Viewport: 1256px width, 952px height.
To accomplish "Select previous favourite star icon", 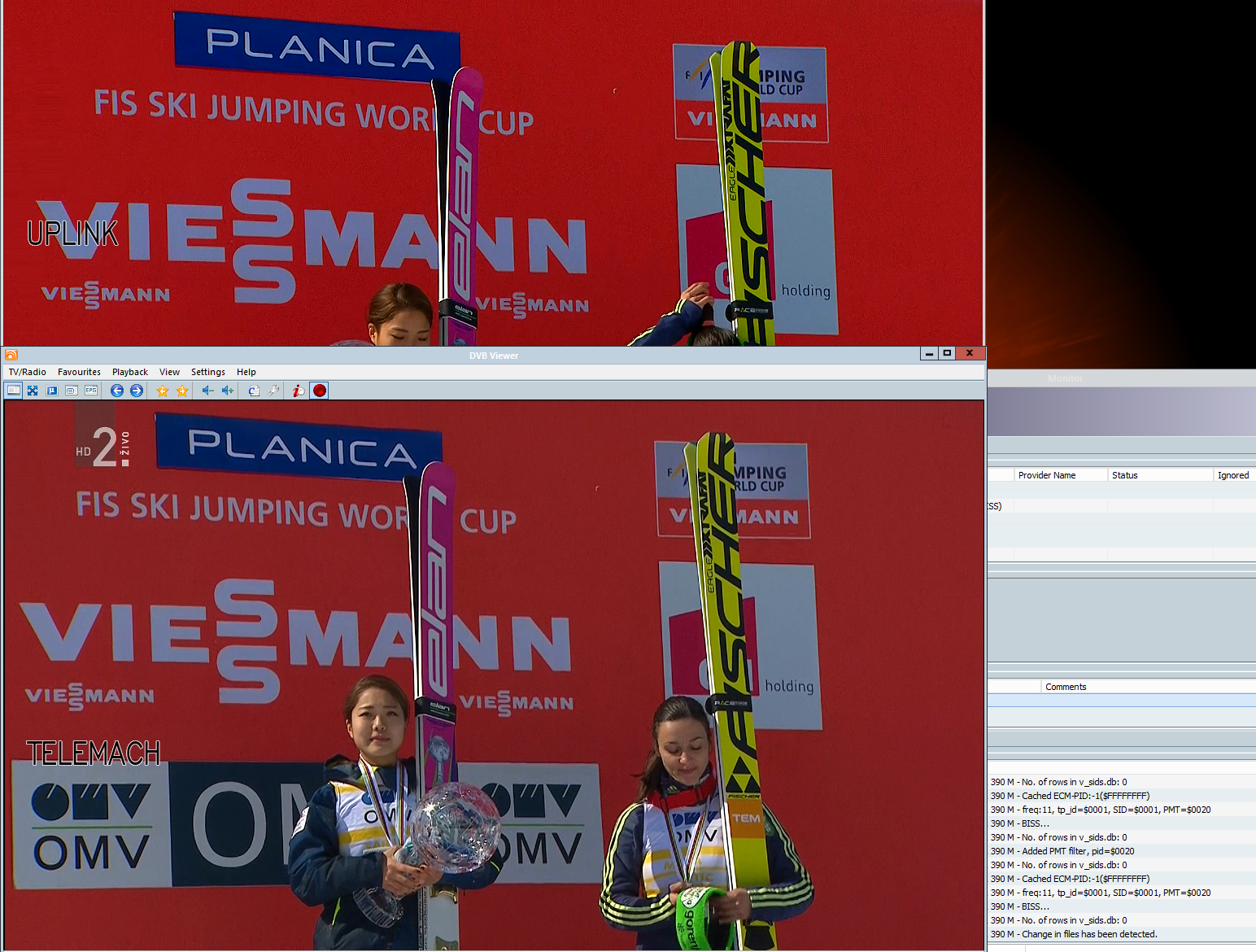I will click(x=163, y=391).
